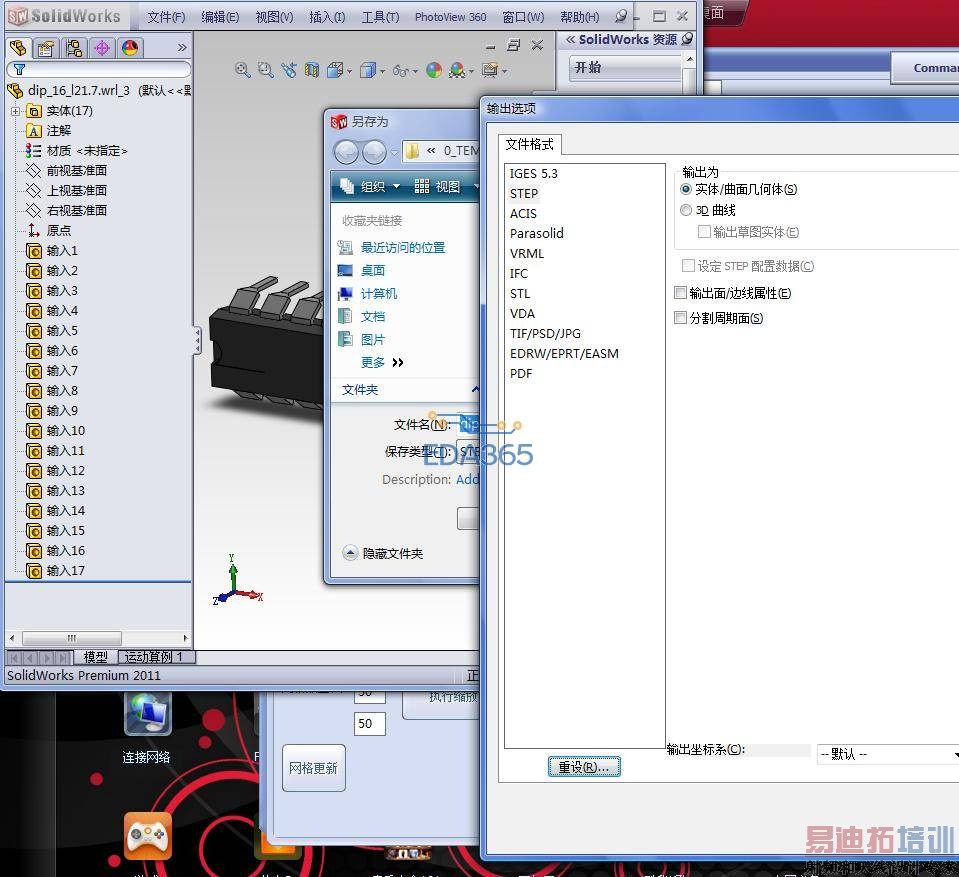Open 插入(I) menu

coord(327,17)
